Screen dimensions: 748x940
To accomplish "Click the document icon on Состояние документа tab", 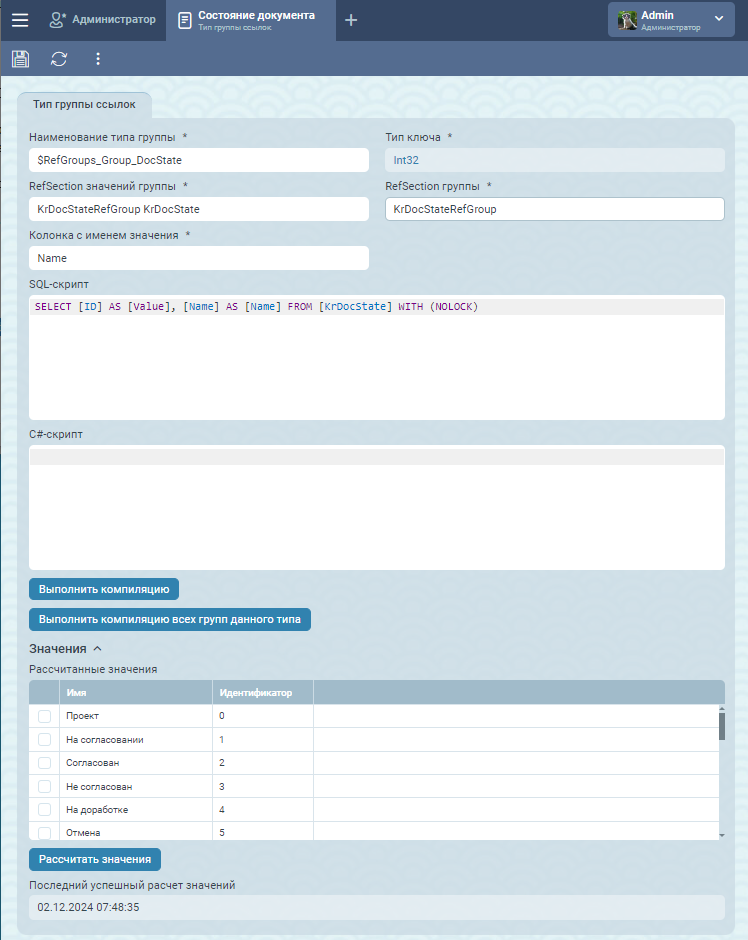I will pos(185,20).
